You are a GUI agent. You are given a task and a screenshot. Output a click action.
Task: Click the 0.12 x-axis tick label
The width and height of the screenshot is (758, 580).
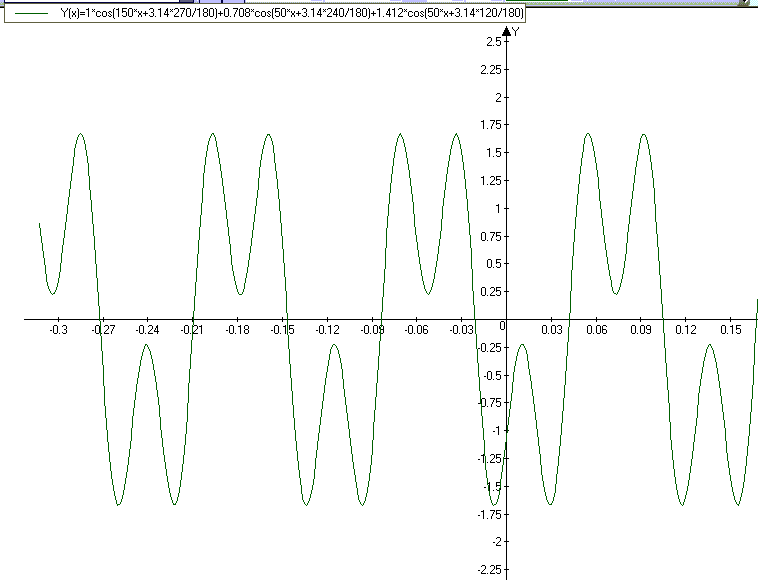tap(685, 330)
